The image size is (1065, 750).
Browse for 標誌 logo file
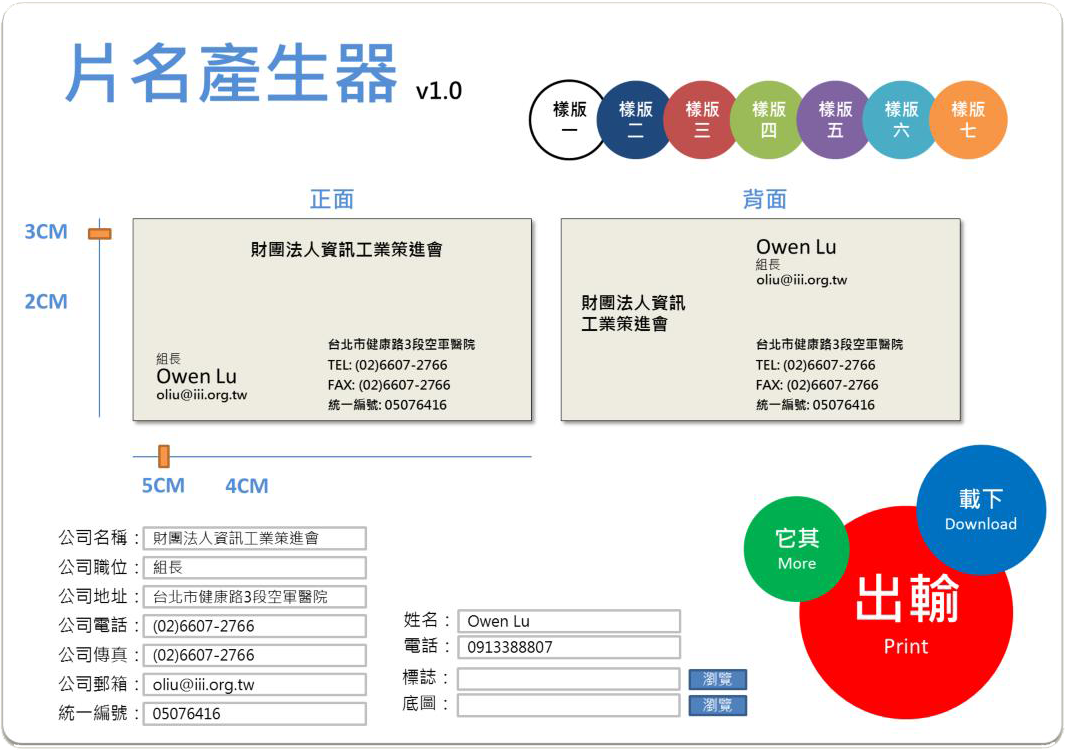[x=717, y=679]
